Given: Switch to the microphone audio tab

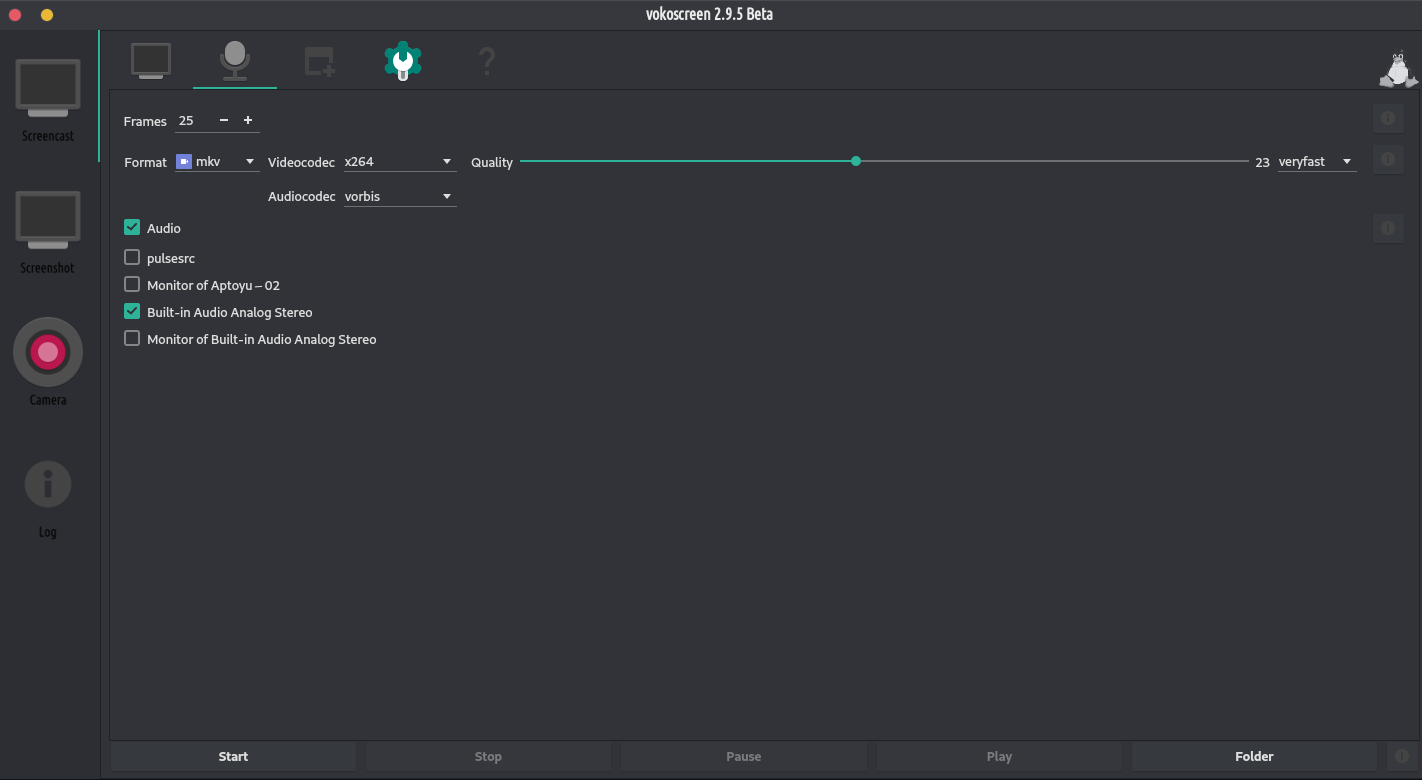Looking at the screenshot, I should (235, 61).
